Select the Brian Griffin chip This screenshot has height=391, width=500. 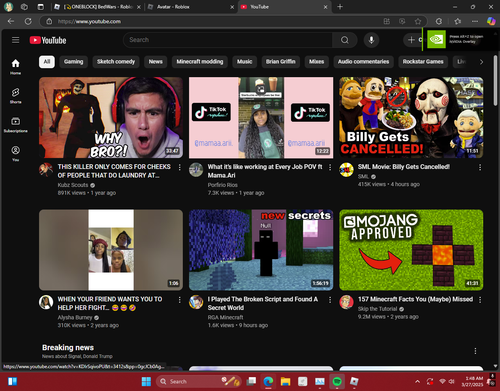click(x=280, y=62)
